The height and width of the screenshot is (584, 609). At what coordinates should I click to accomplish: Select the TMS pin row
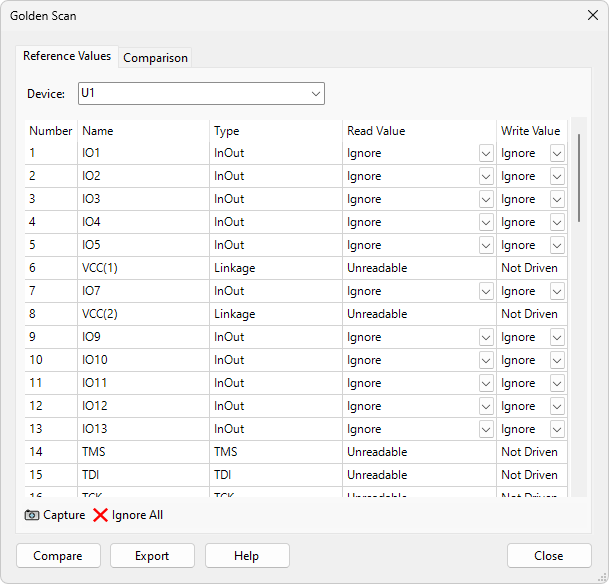(x=93, y=452)
